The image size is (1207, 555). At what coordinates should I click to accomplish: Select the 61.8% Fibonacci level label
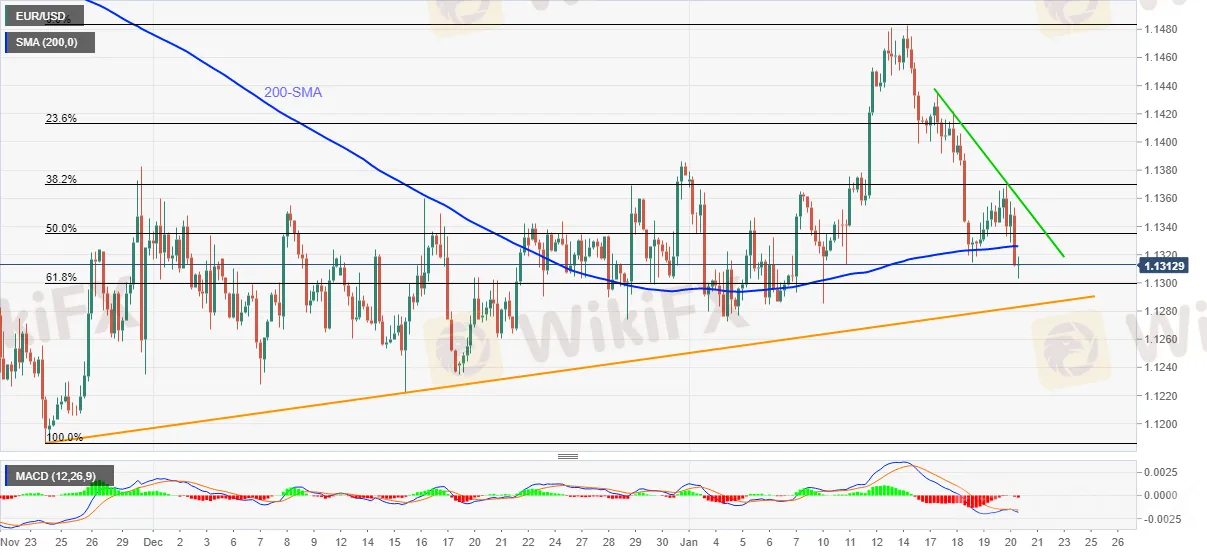[61, 277]
